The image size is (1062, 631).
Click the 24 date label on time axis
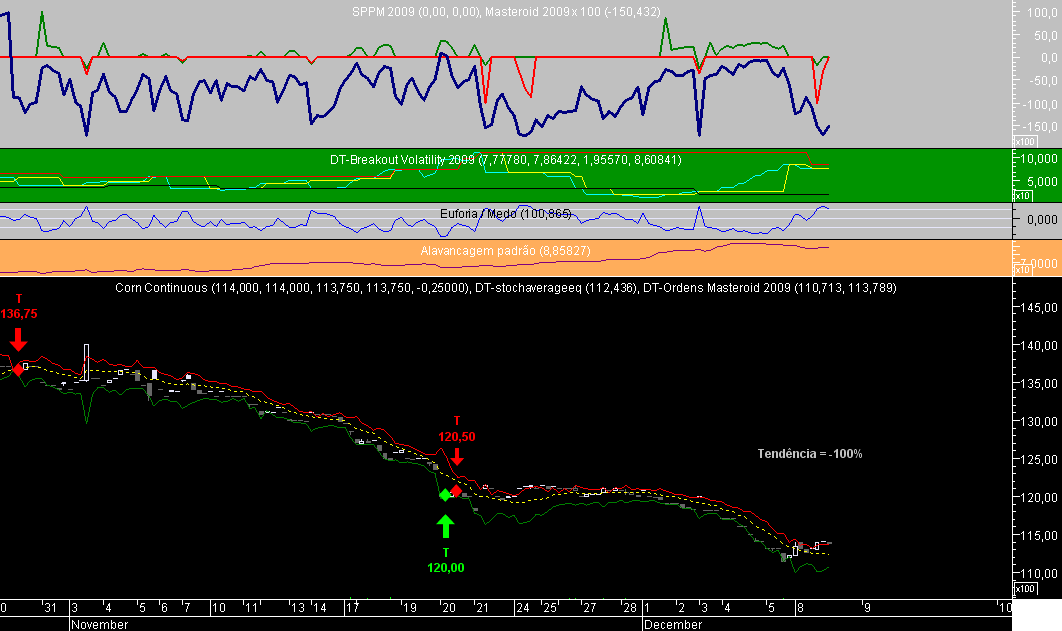pyautogui.click(x=523, y=608)
